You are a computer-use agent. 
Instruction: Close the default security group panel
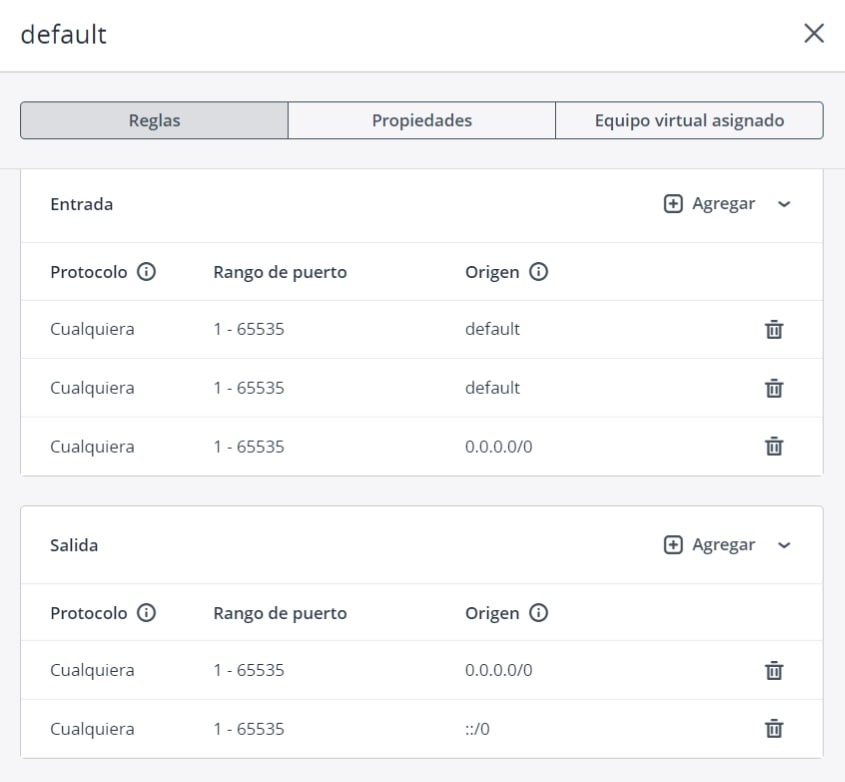[x=814, y=33]
